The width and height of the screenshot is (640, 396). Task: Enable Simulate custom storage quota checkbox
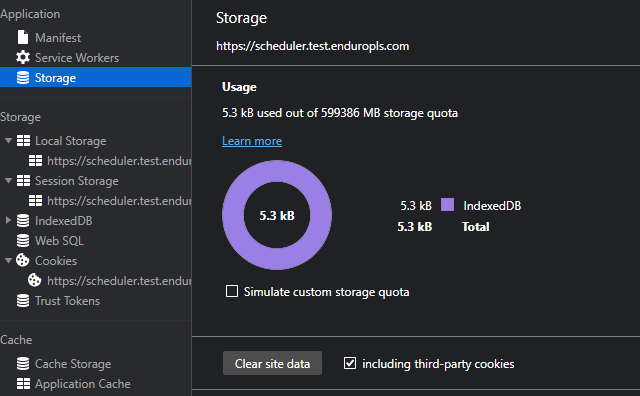(232, 291)
